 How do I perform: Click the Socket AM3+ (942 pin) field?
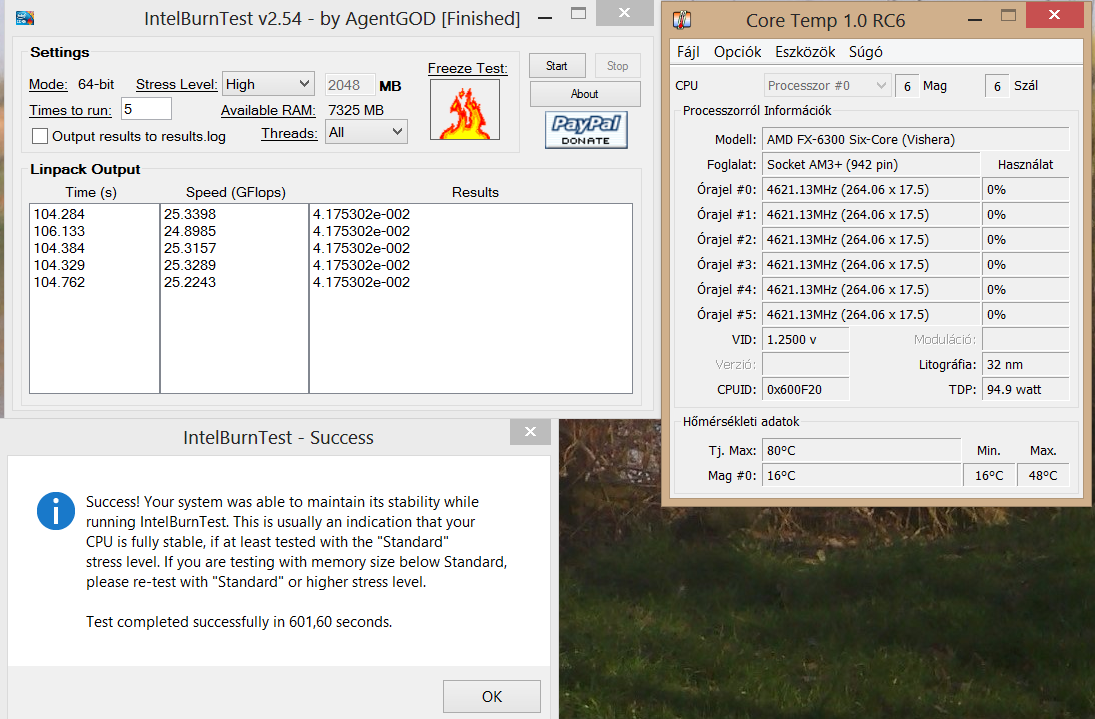pyautogui.click(x=871, y=165)
